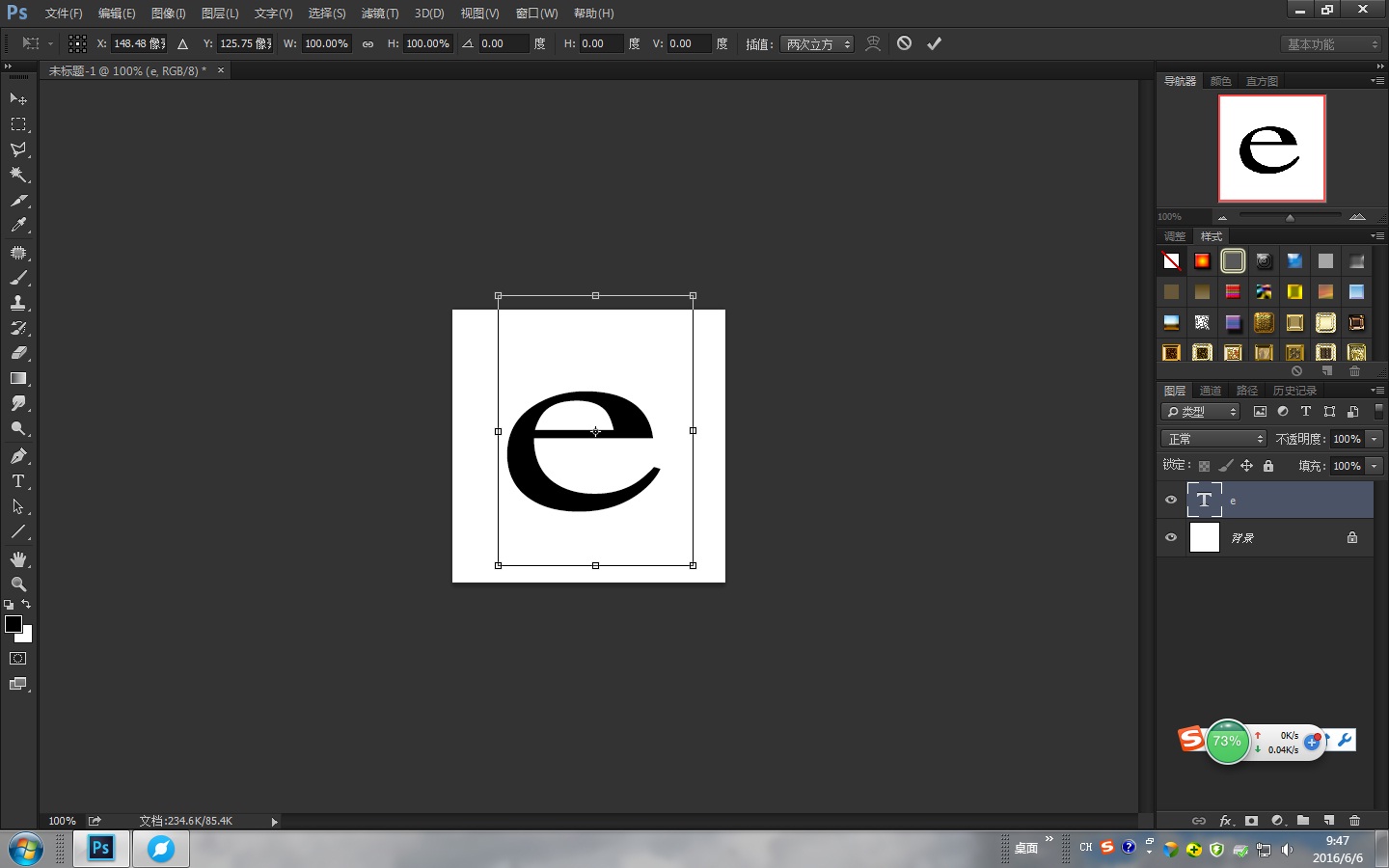Image resolution: width=1389 pixels, height=868 pixels.
Task: Hide the background layer
Action: (1171, 537)
